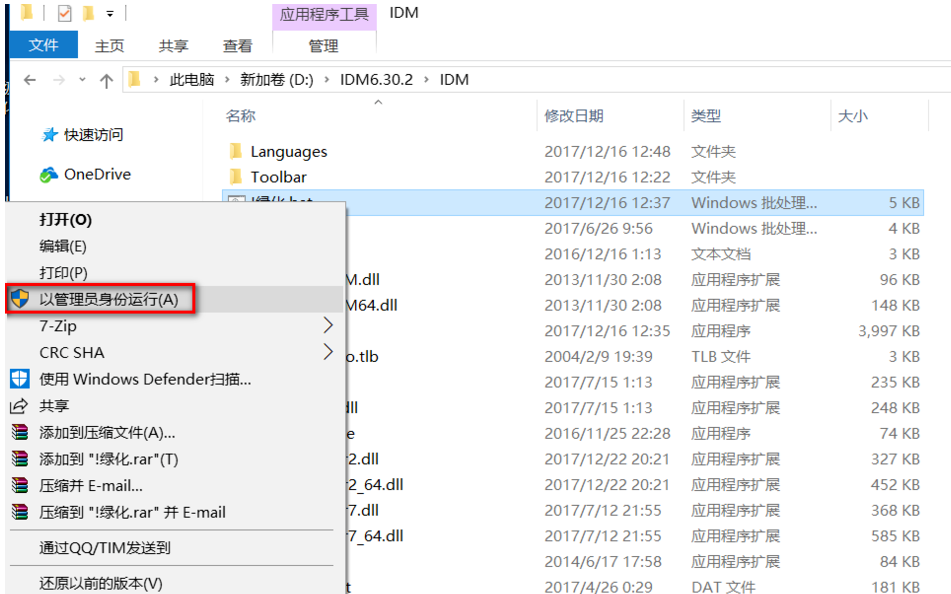Image resolution: width=951 pixels, height=594 pixels.
Task: Choose 还原以前的版本(V)
Action: [101, 583]
